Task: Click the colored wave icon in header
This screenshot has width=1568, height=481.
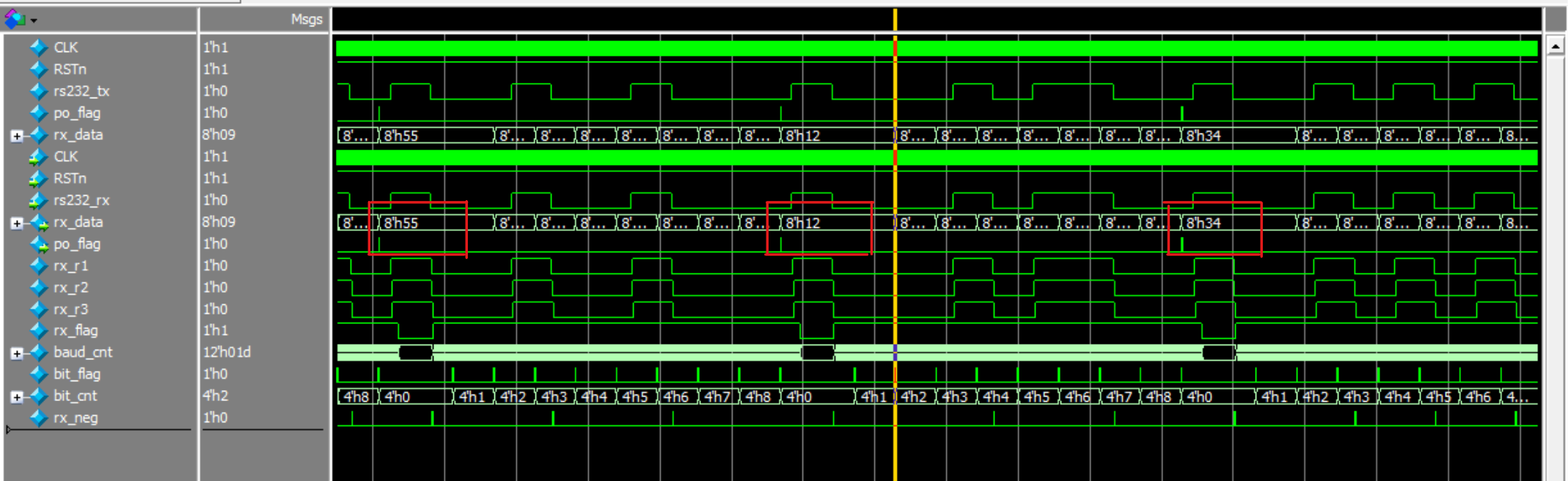Action: pyautogui.click(x=15, y=19)
